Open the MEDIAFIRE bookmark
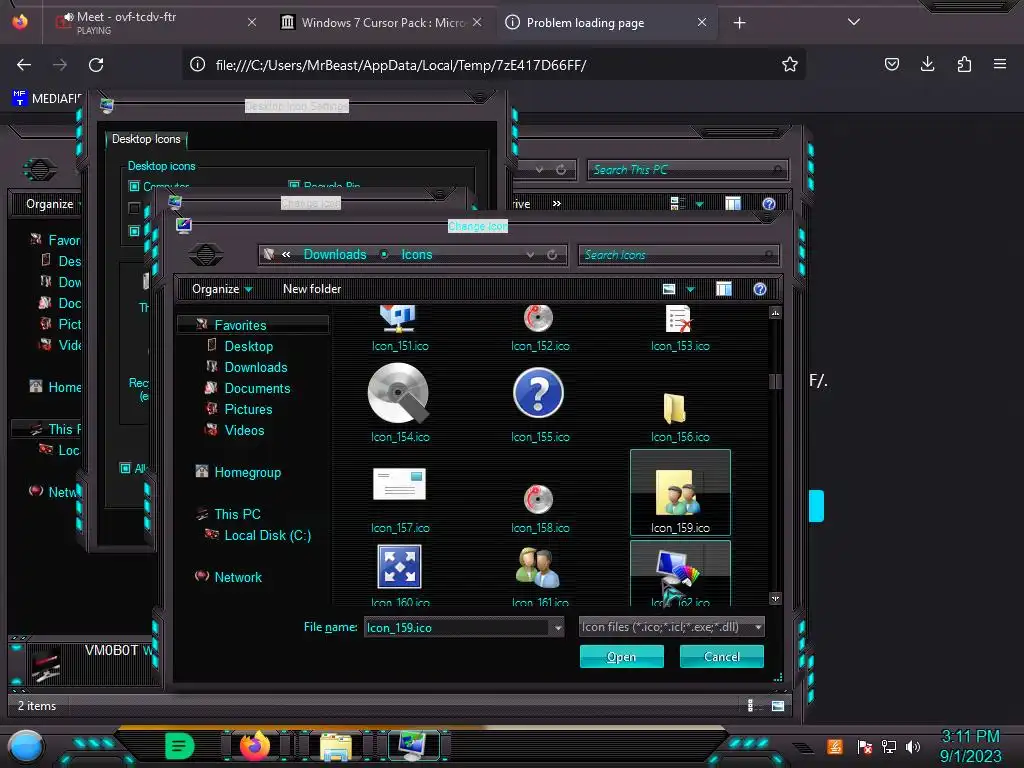Image resolution: width=1024 pixels, height=768 pixels. point(46,98)
